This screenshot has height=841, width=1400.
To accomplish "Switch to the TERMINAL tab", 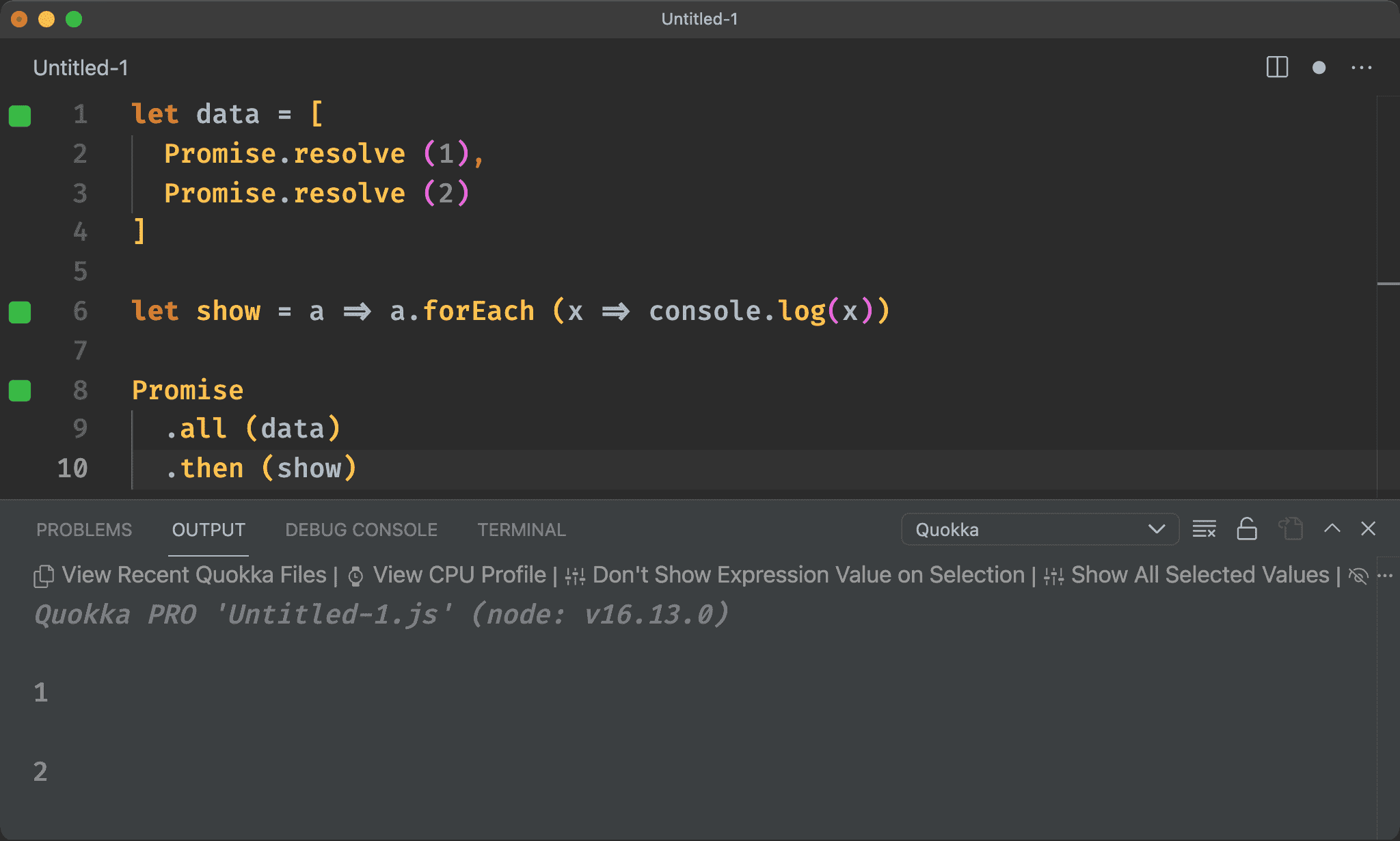I will click(521, 530).
